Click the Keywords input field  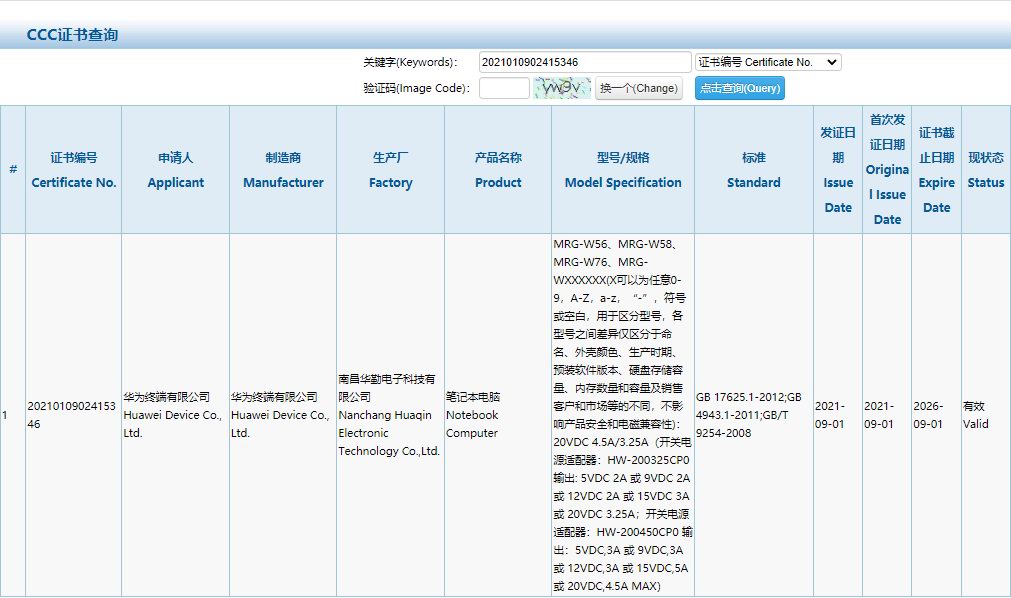(585, 62)
